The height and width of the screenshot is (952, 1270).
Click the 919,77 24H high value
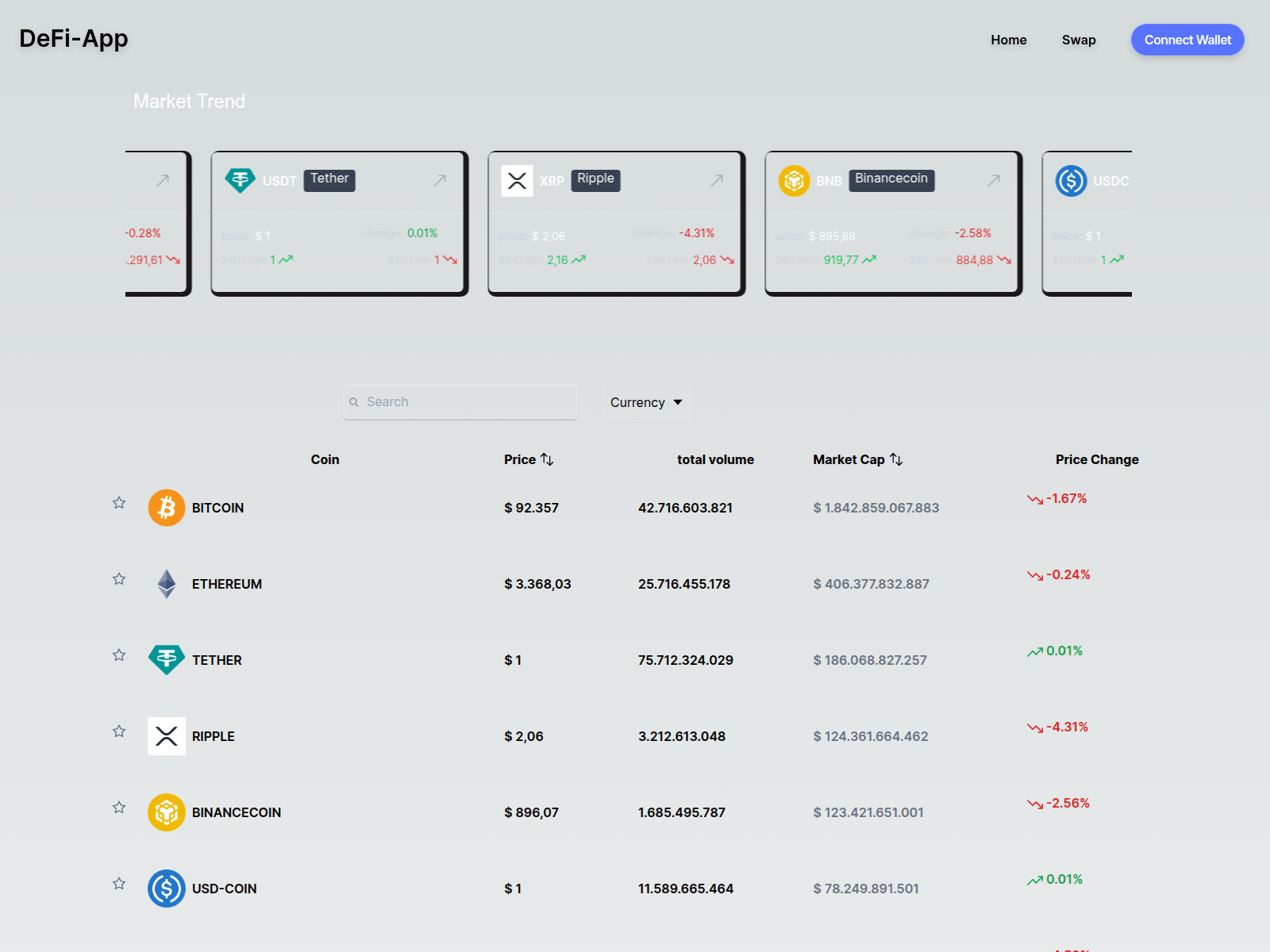coord(841,260)
